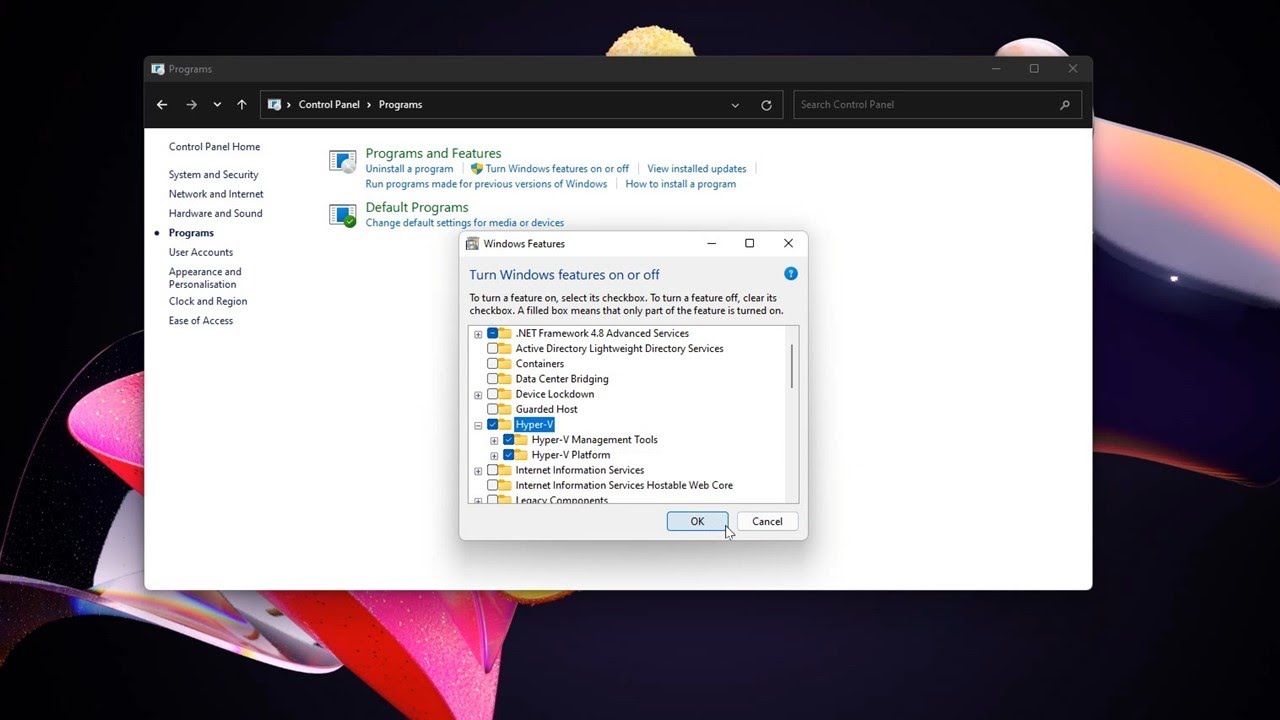Click the Hyper-V Platform folder icon

[521, 455]
